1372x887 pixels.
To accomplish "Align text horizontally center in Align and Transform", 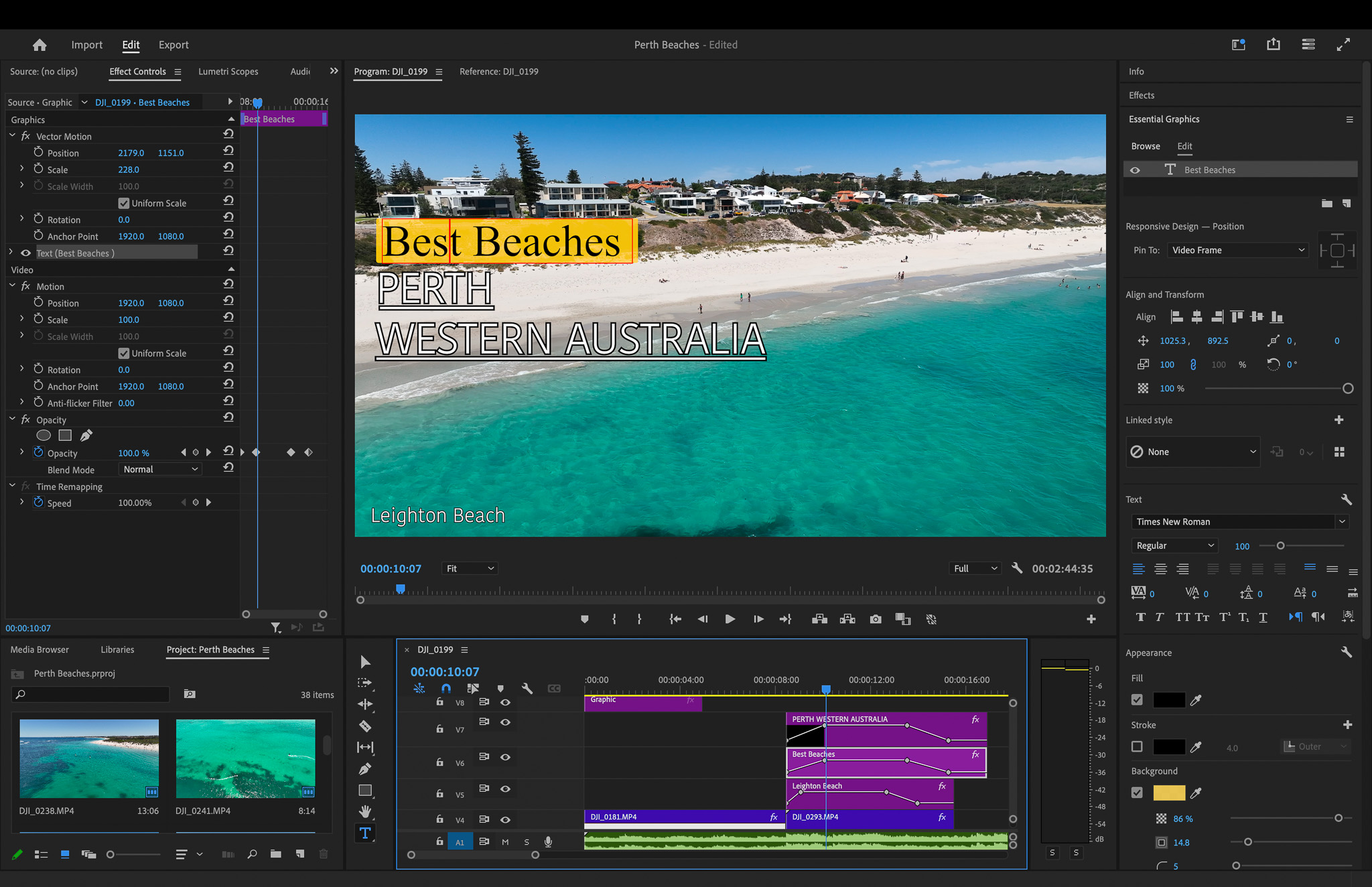I will click(x=1197, y=317).
